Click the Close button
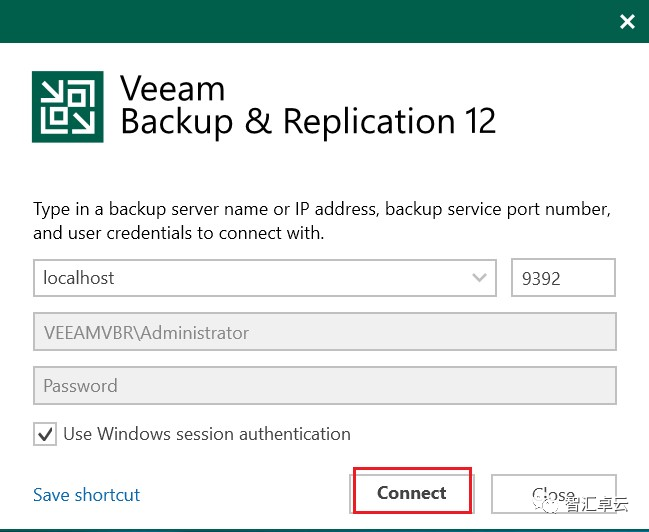 [553, 493]
